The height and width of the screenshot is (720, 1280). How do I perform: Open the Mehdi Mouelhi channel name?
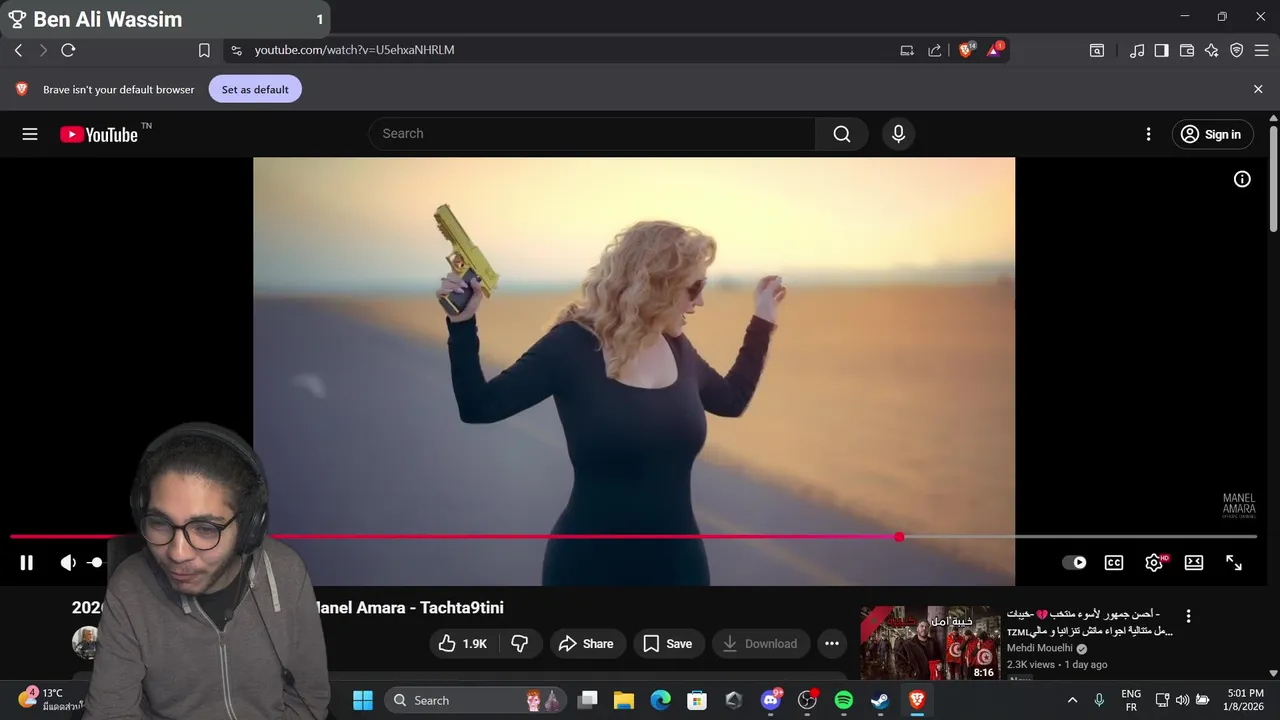click(x=1040, y=648)
